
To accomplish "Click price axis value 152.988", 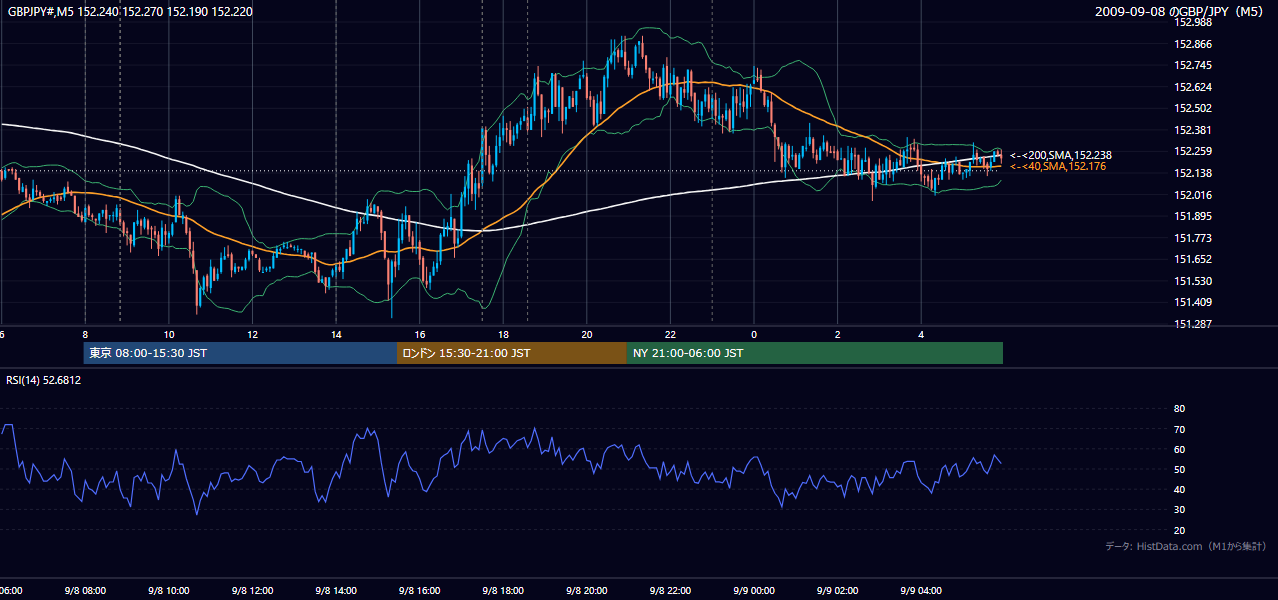I will (x=1193, y=22).
